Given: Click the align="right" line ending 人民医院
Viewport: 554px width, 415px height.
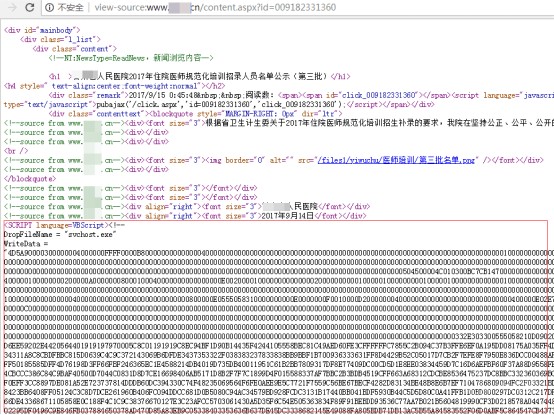Looking at the screenshot, I should click(187, 207).
